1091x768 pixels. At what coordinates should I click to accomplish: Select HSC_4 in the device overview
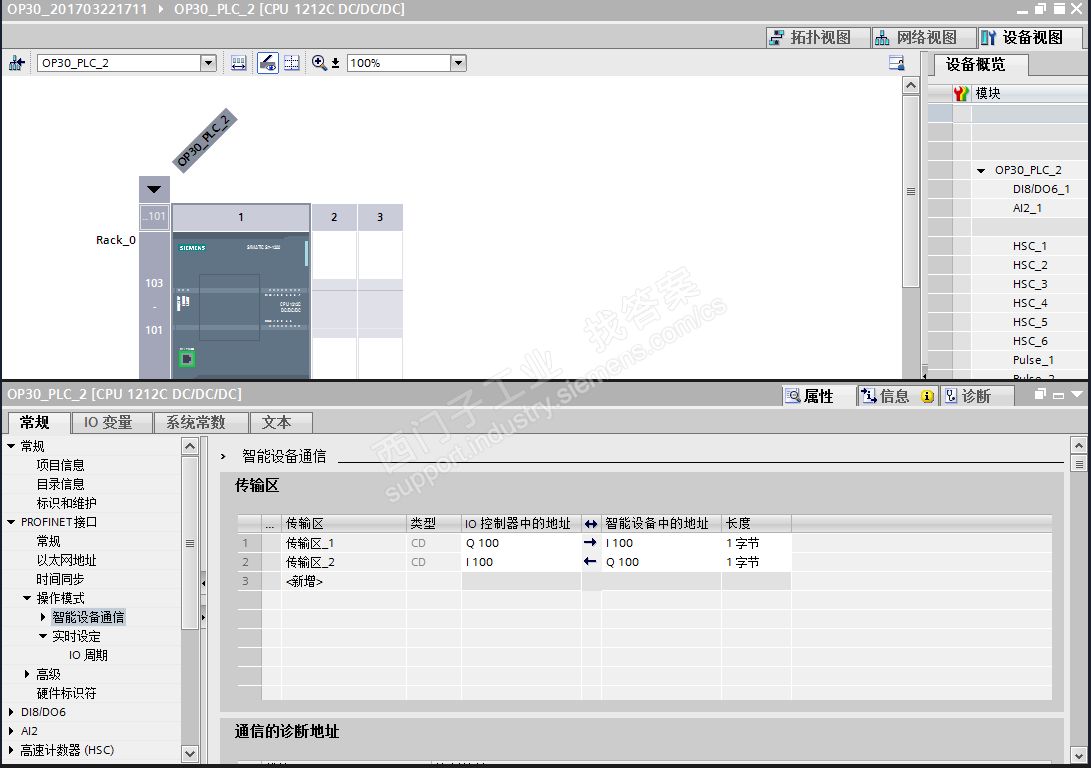(1030, 303)
